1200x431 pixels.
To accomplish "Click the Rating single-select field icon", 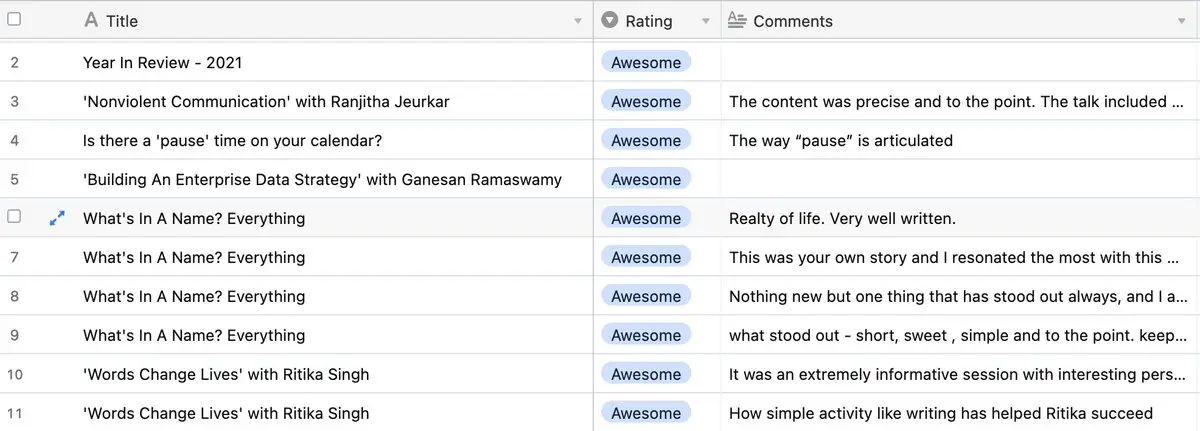I will (x=610, y=20).
